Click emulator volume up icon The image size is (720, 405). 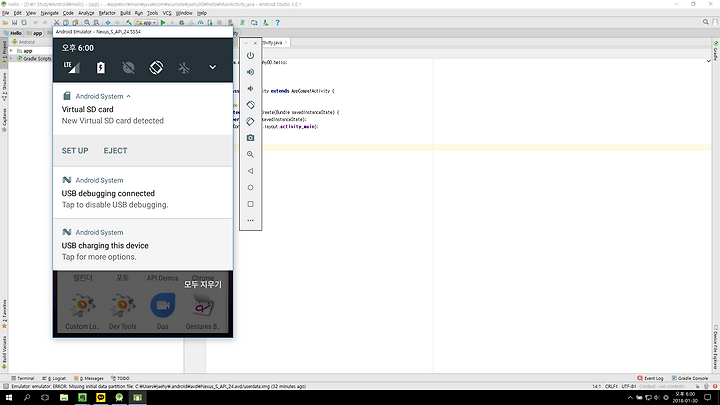(250, 72)
